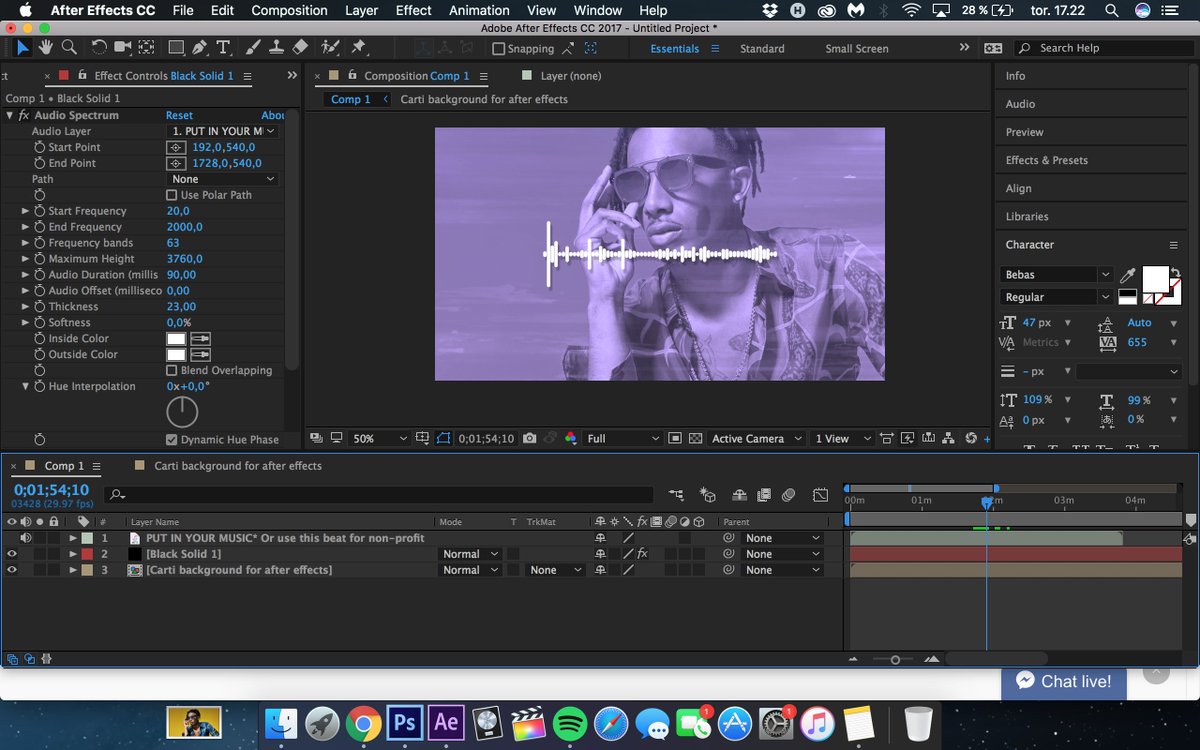This screenshot has width=1200, height=750.
Task: Select the Hand tool
Action: coord(46,47)
